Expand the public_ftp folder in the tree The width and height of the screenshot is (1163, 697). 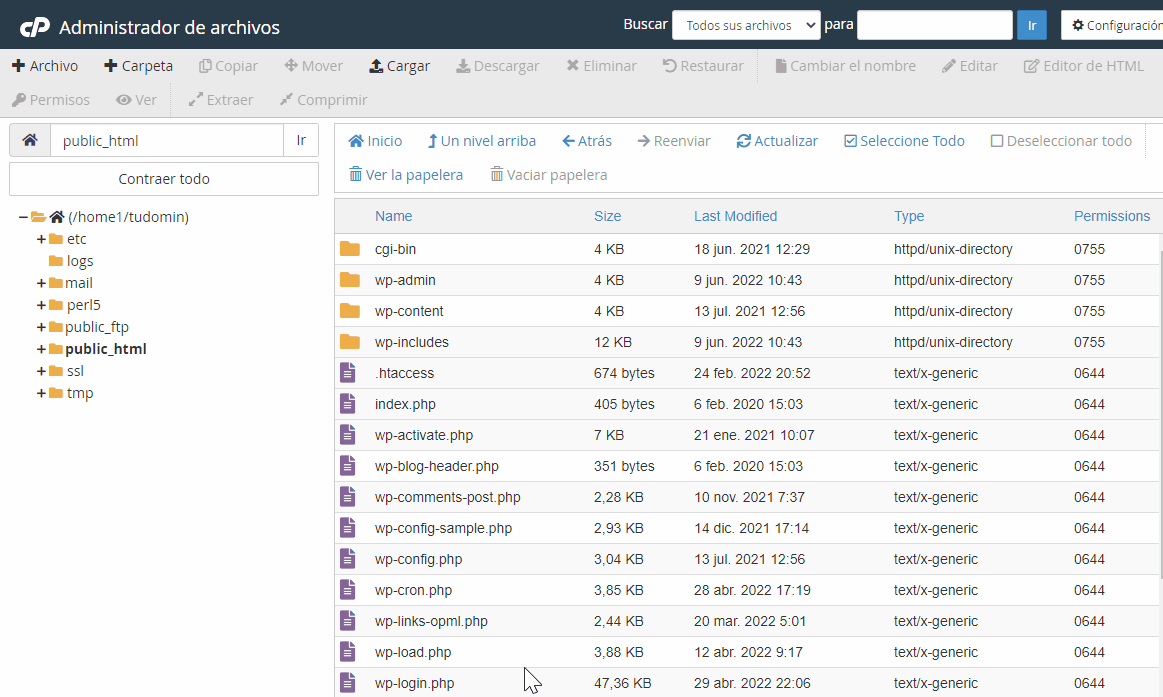coord(42,327)
